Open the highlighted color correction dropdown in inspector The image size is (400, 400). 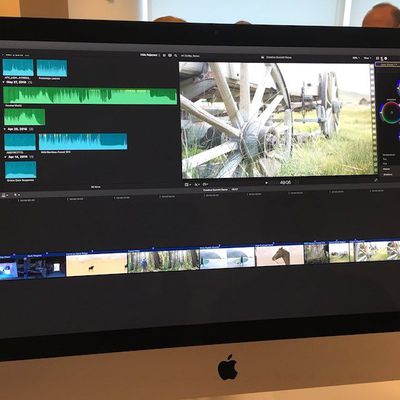(x=389, y=65)
